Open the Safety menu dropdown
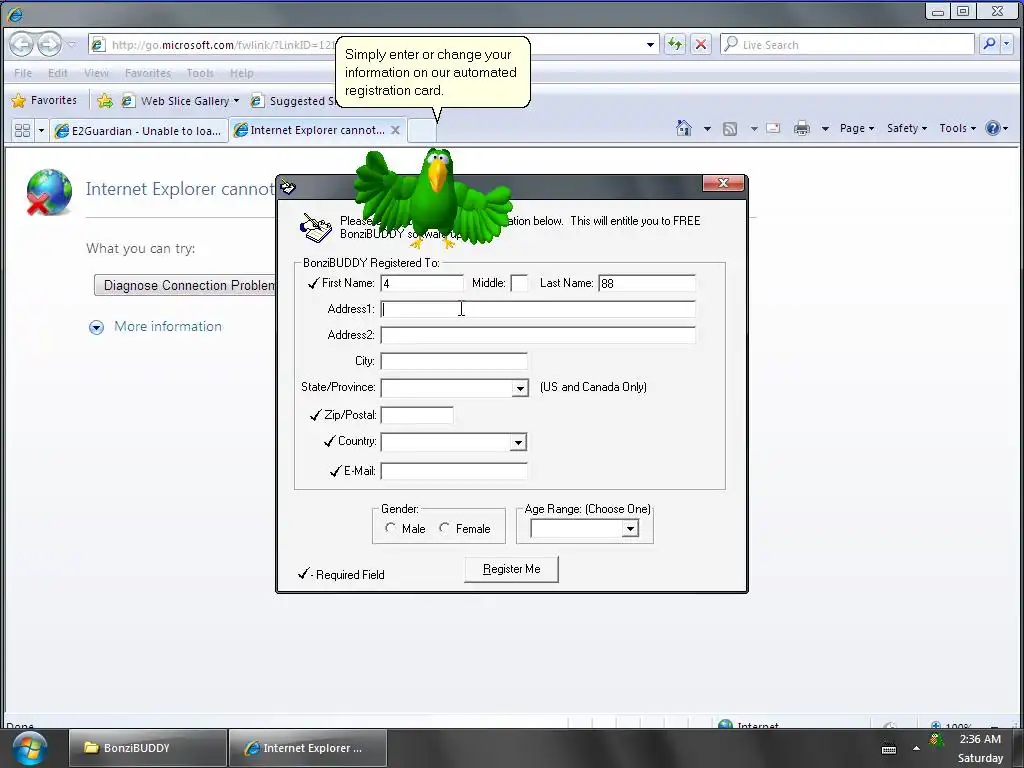 [906, 129]
